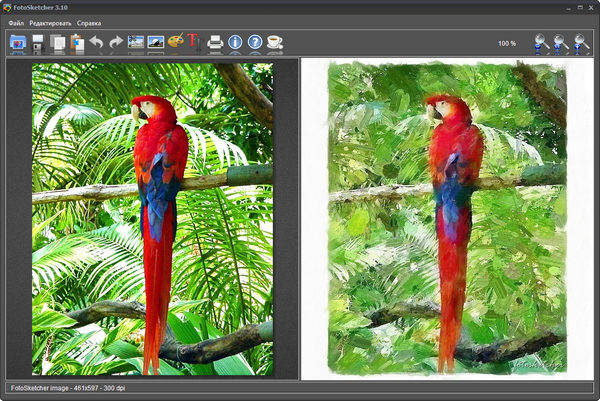The height and width of the screenshot is (401, 600).
Task: Click the coffee cup donate icon
Action: coord(274,42)
